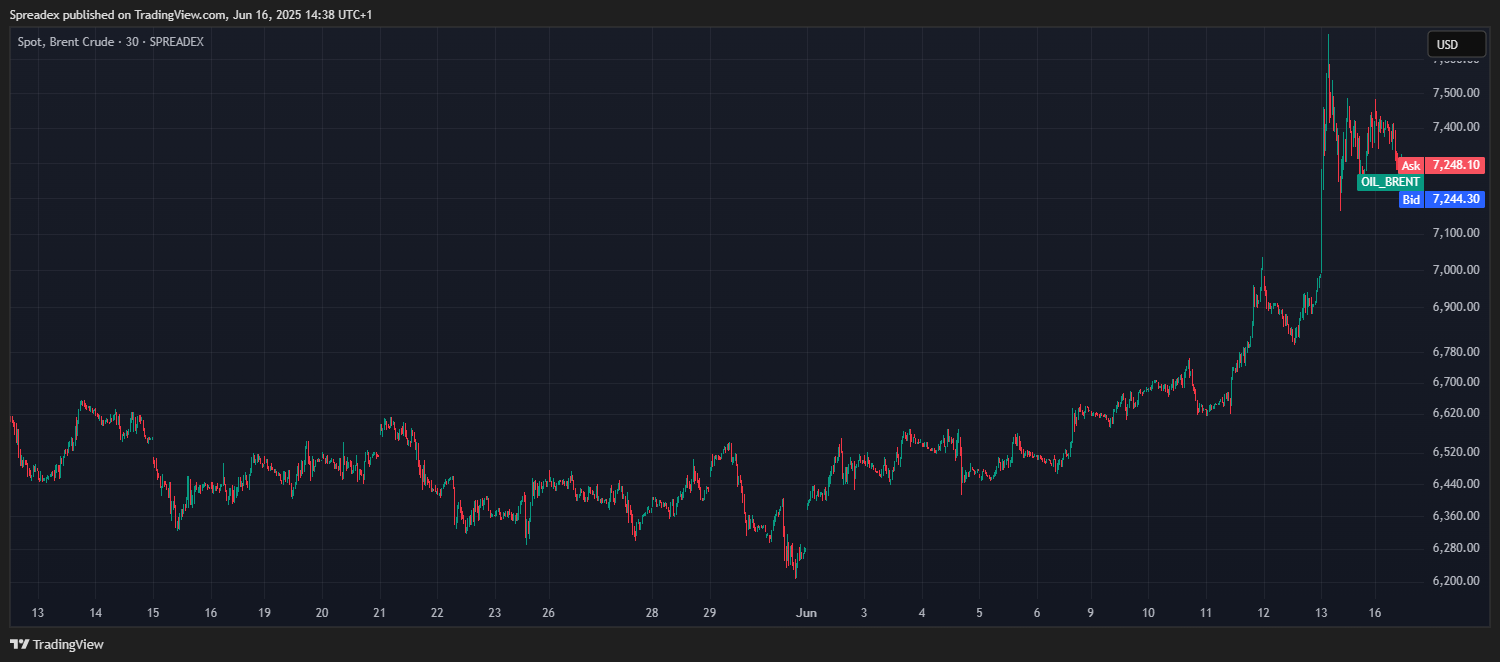
Task: Click the 7,000.00 price axis label
Action: pos(1456,270)
